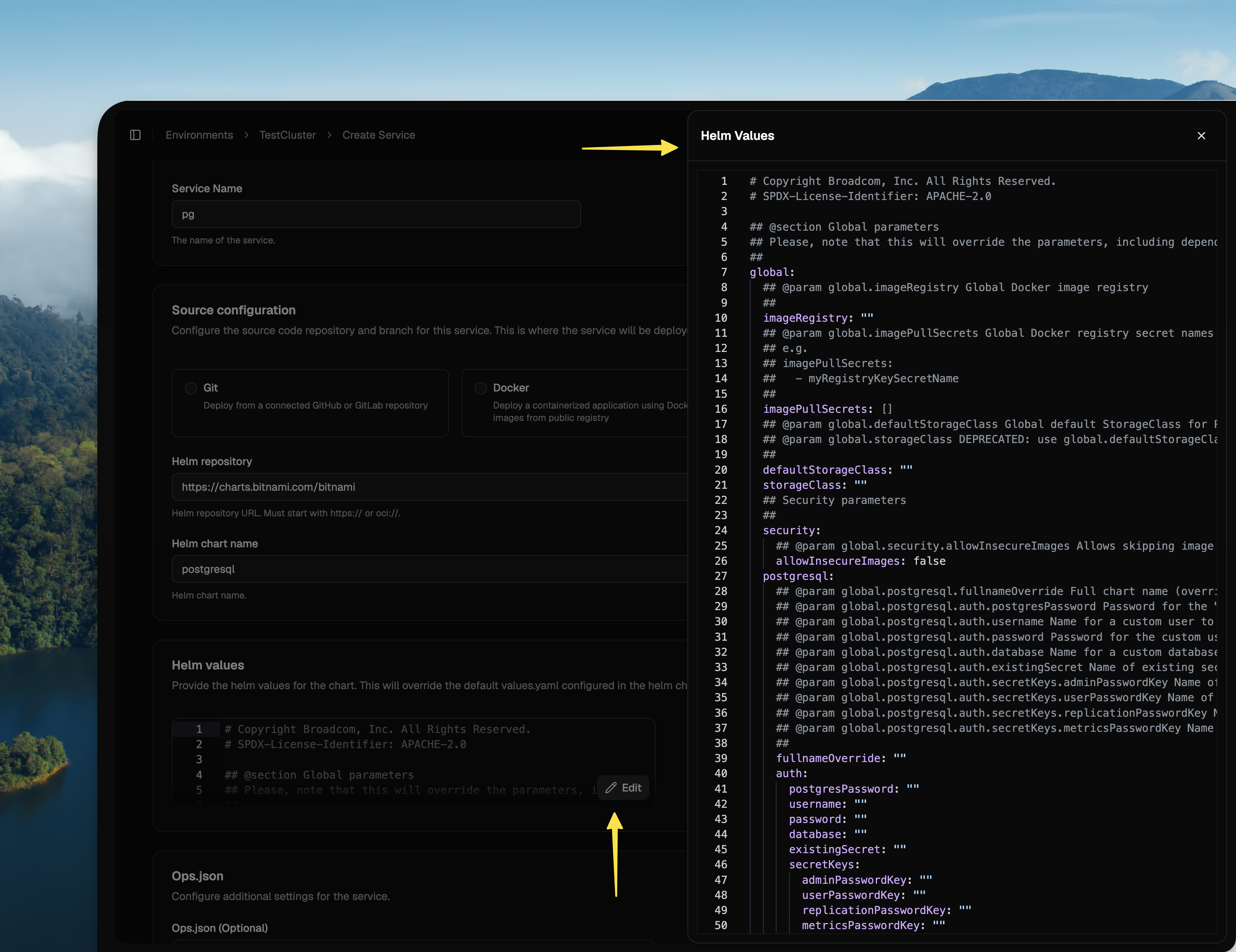Screen dimensions: 1236x952
Task: Click 'allowInsecureImages: false' line
Action: [860, 561]
